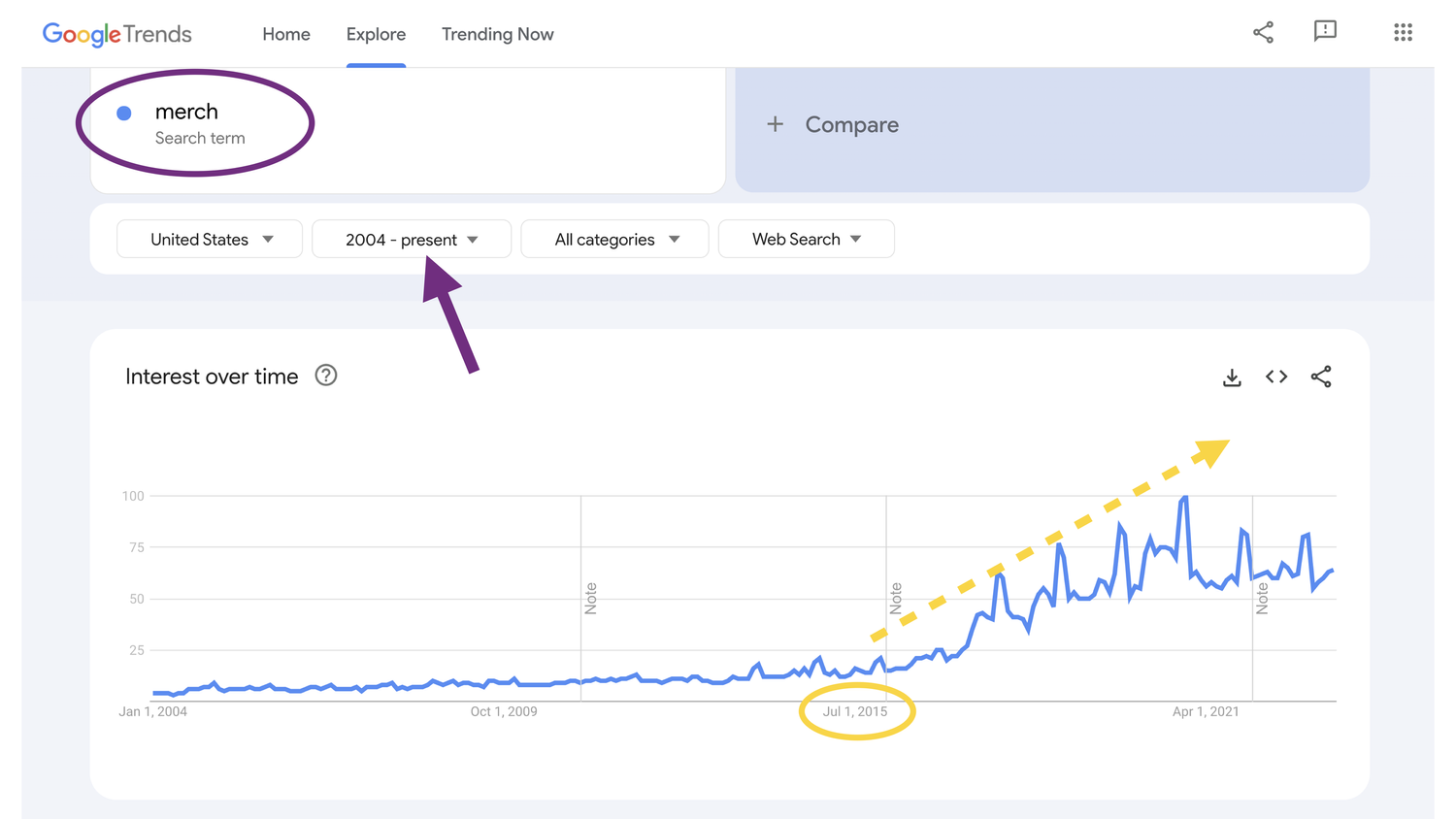Share this Trends page from header
Image resolution: width=1456 pixels, height=819 pixels.
pyautogui.click(x=1263, y=32)
